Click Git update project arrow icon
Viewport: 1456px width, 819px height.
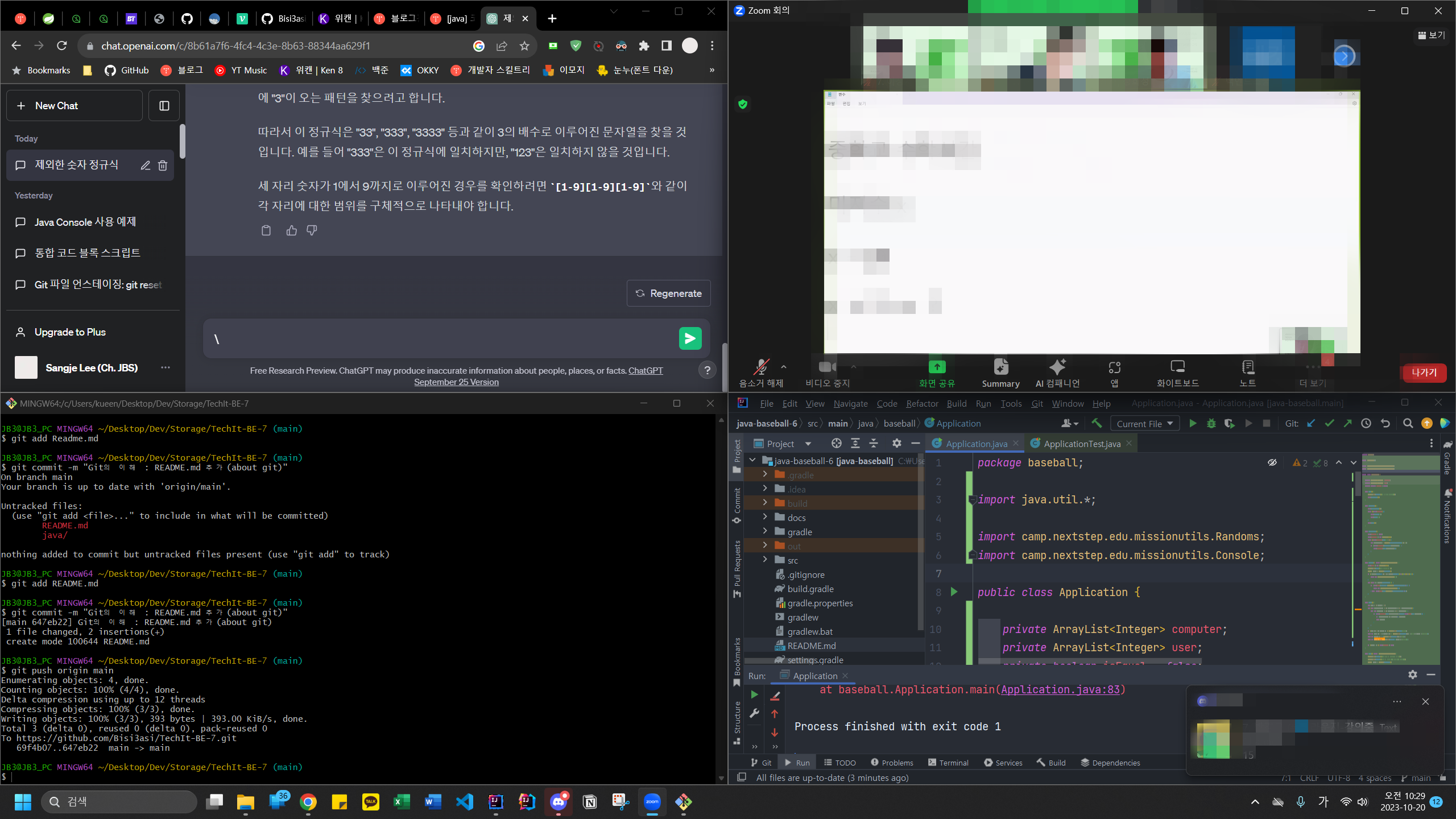(1311, 424)
